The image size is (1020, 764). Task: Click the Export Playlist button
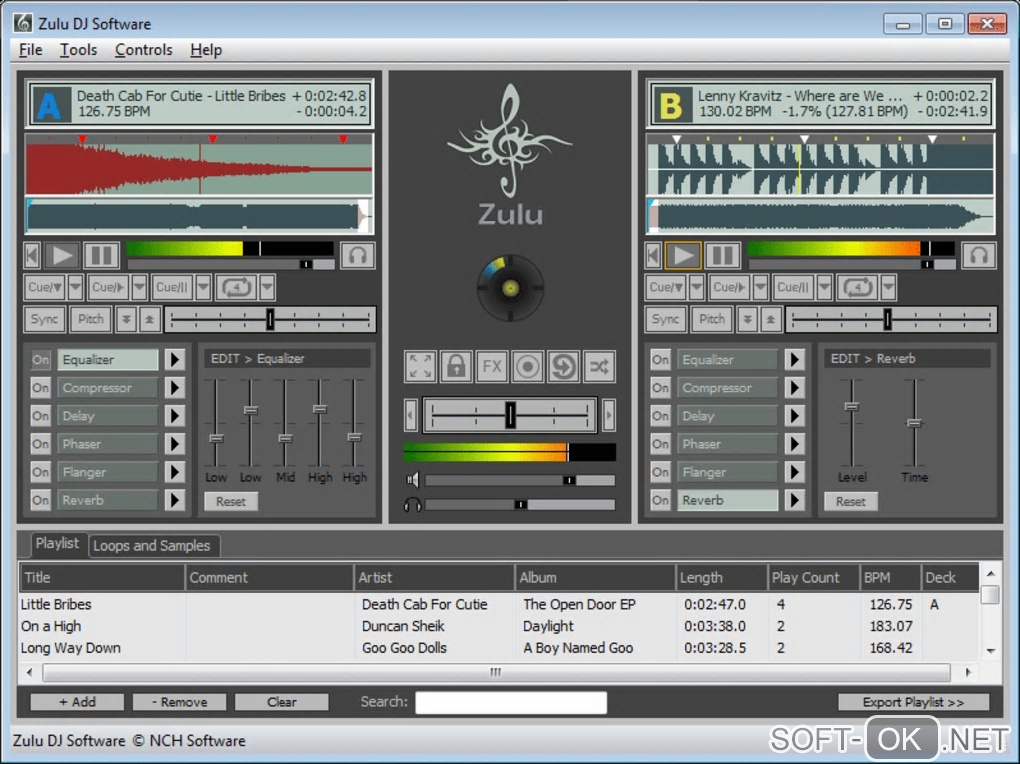tap(913, 702)
